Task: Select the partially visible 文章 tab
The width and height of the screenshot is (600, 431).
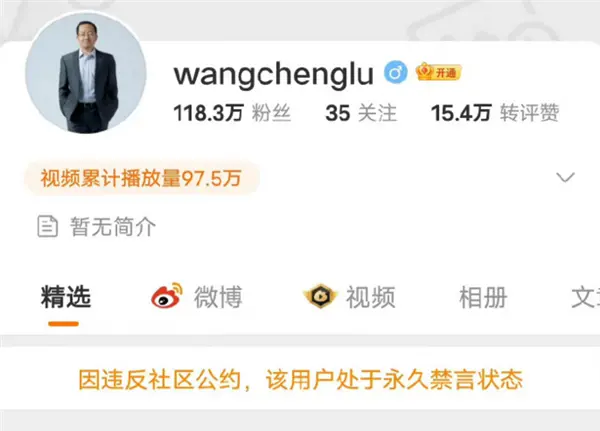Action: (585, 297)
